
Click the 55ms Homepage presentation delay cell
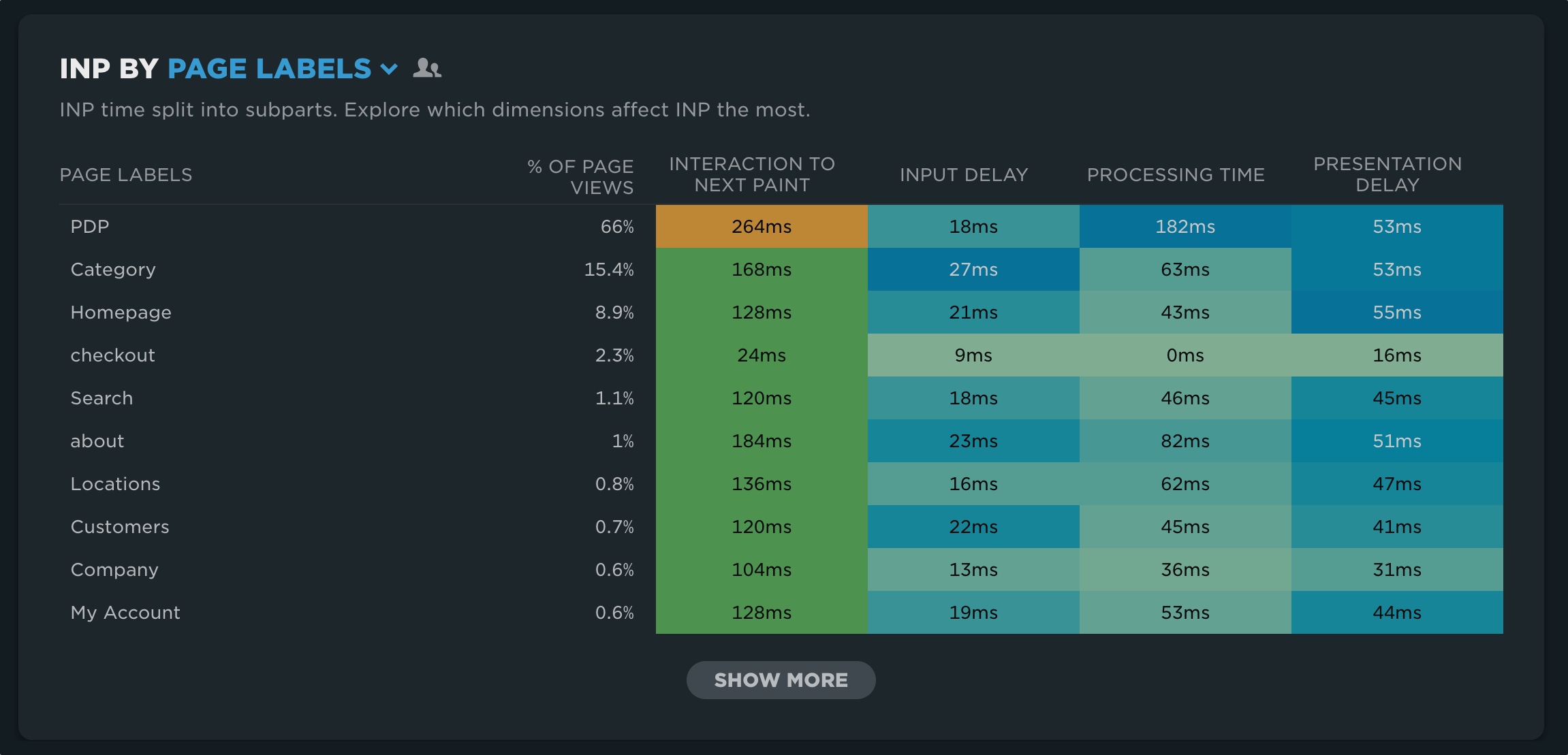click(1396, 312)
